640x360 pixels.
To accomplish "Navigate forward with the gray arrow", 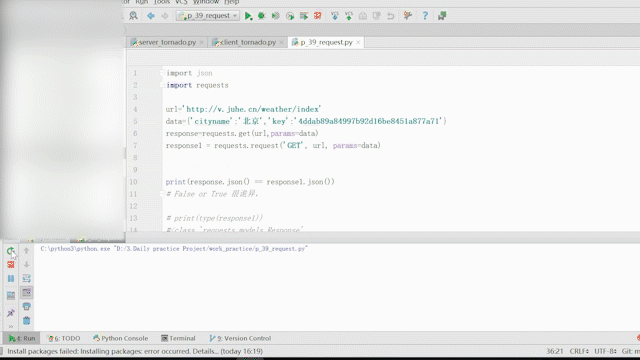I will pyautogui.click(x=164, y=16).
